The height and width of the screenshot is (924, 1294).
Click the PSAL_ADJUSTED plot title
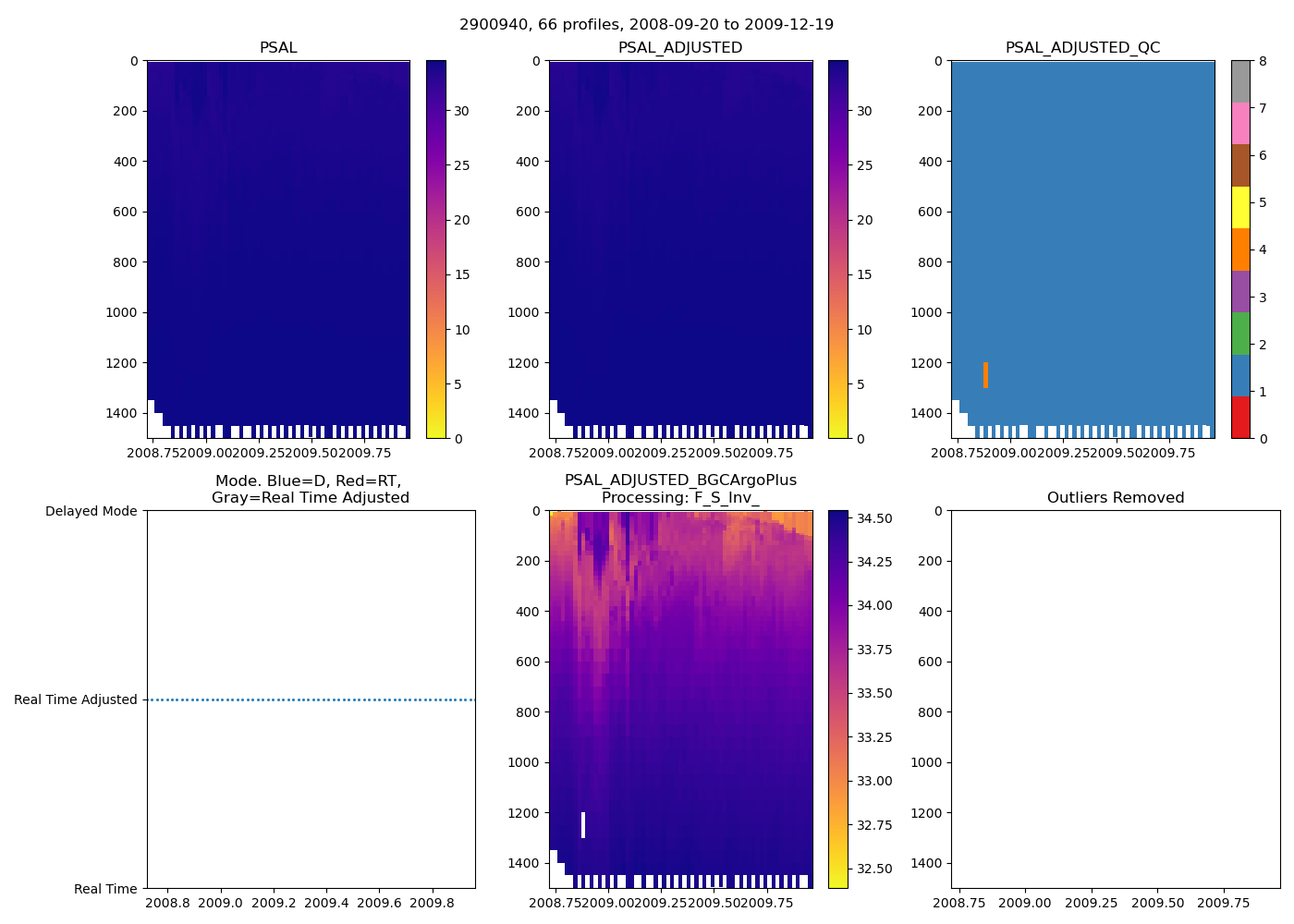680,48
